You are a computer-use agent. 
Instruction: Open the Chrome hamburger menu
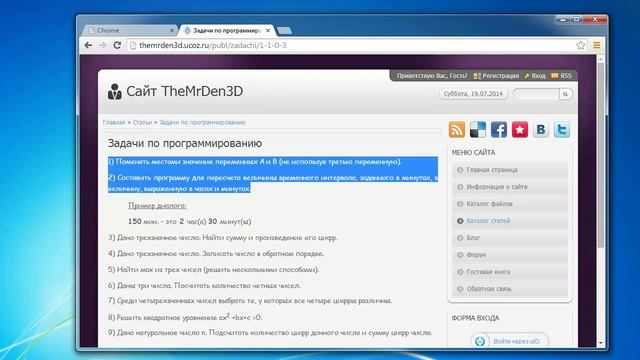click(x=596, y=45)
